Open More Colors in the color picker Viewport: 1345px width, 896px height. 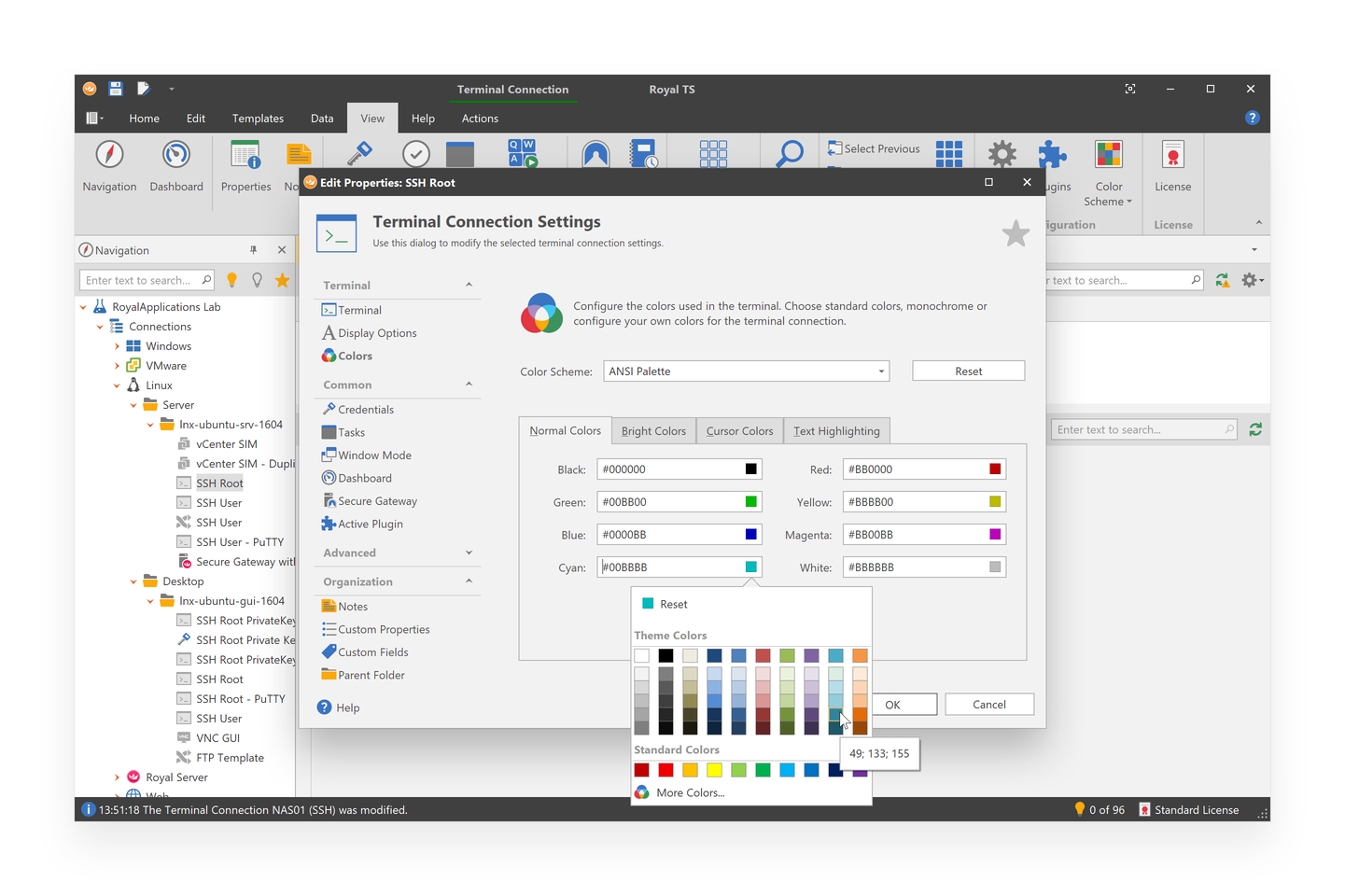(690, 792)
